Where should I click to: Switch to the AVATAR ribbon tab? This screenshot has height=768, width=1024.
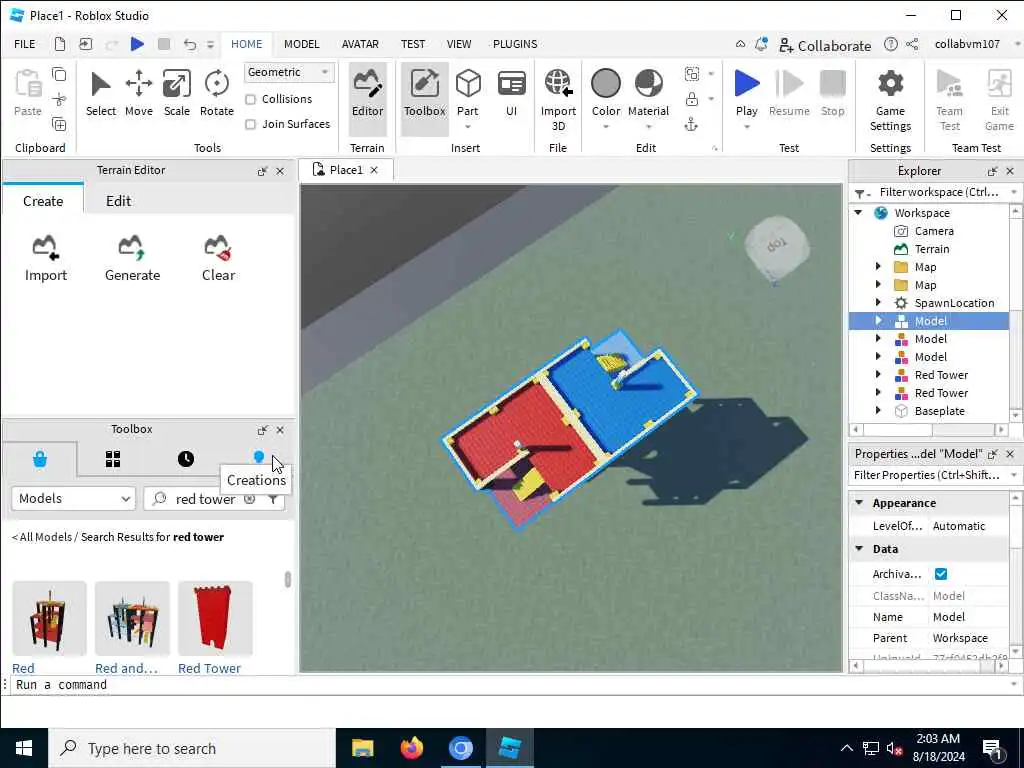pos(360,44)
